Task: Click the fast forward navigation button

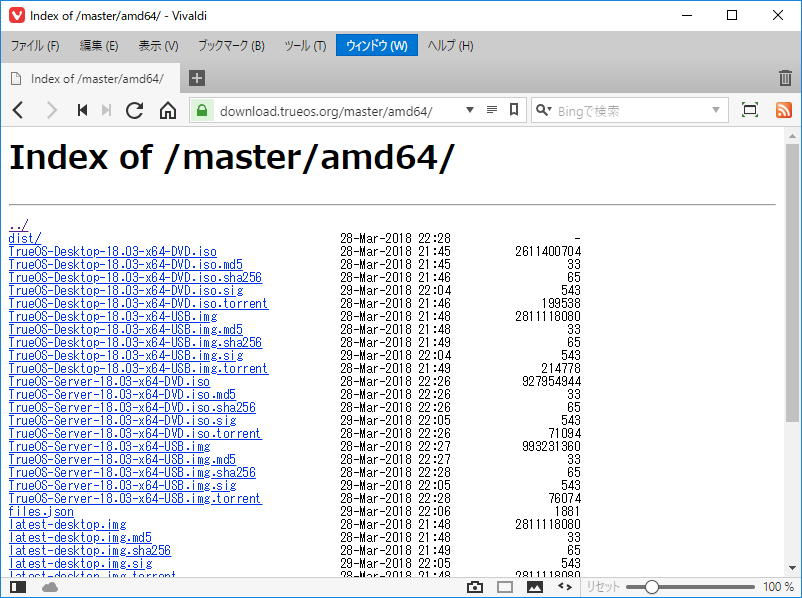Action: (x=106, y=110)
